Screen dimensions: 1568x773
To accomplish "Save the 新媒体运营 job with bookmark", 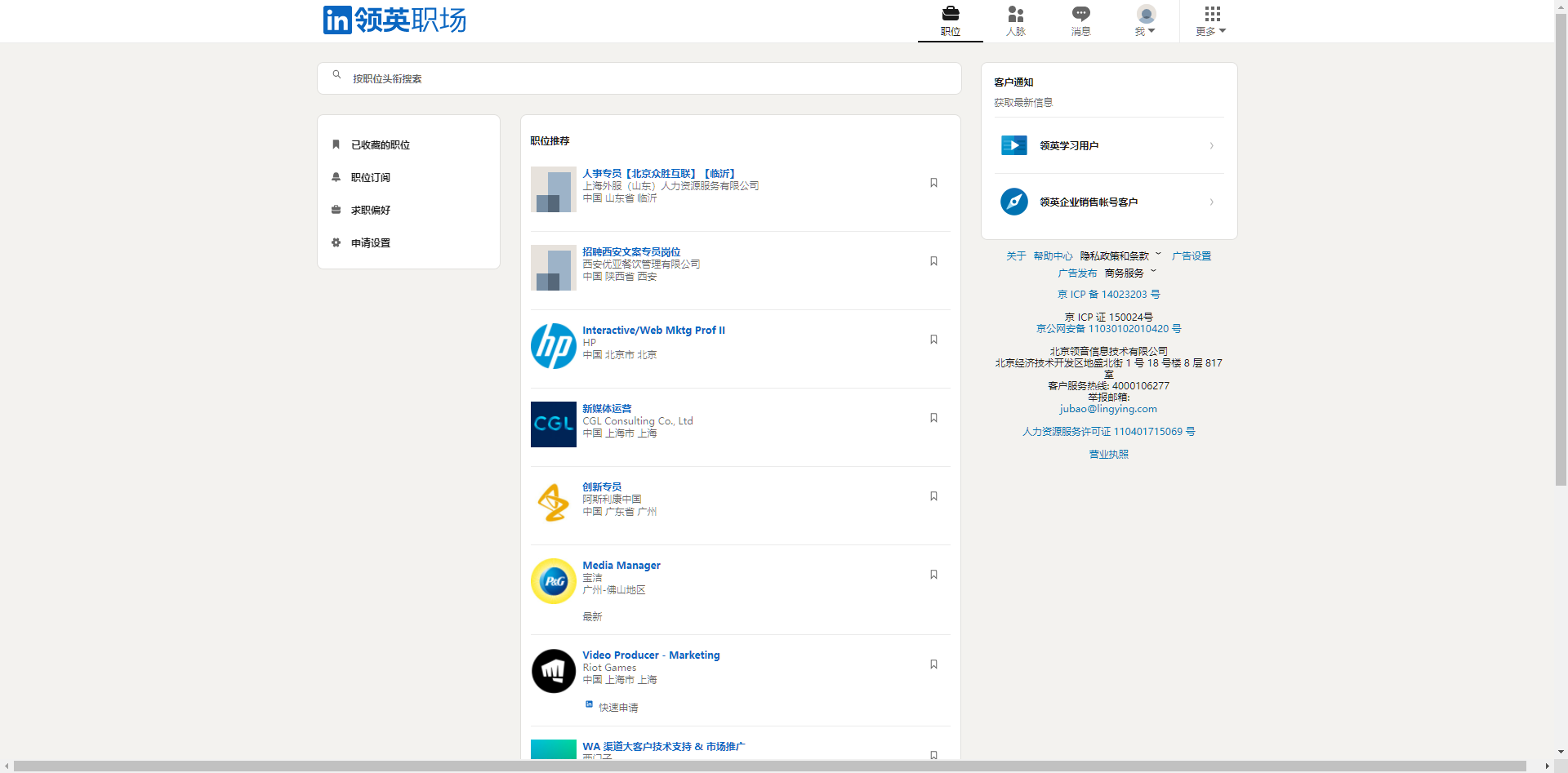I will click(x=933, y=418).
